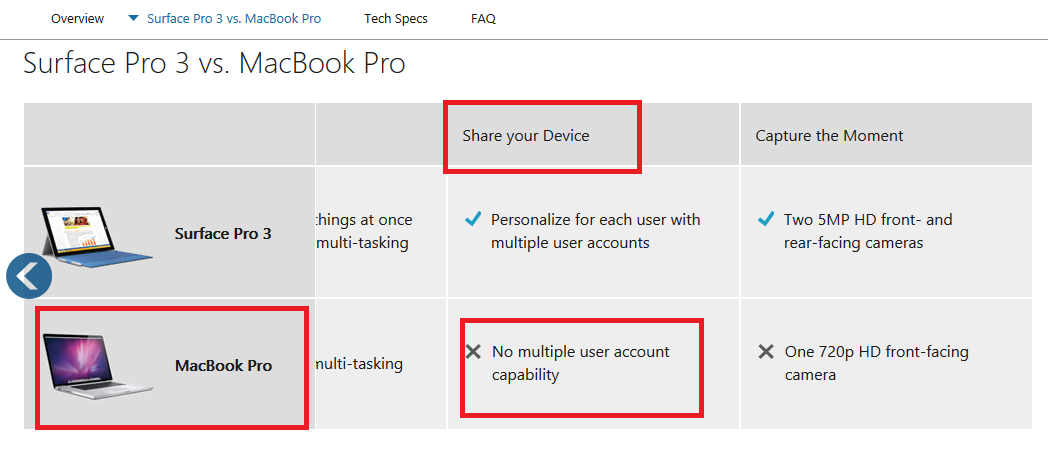Click the MacBook Pro row label

point(223,366)
